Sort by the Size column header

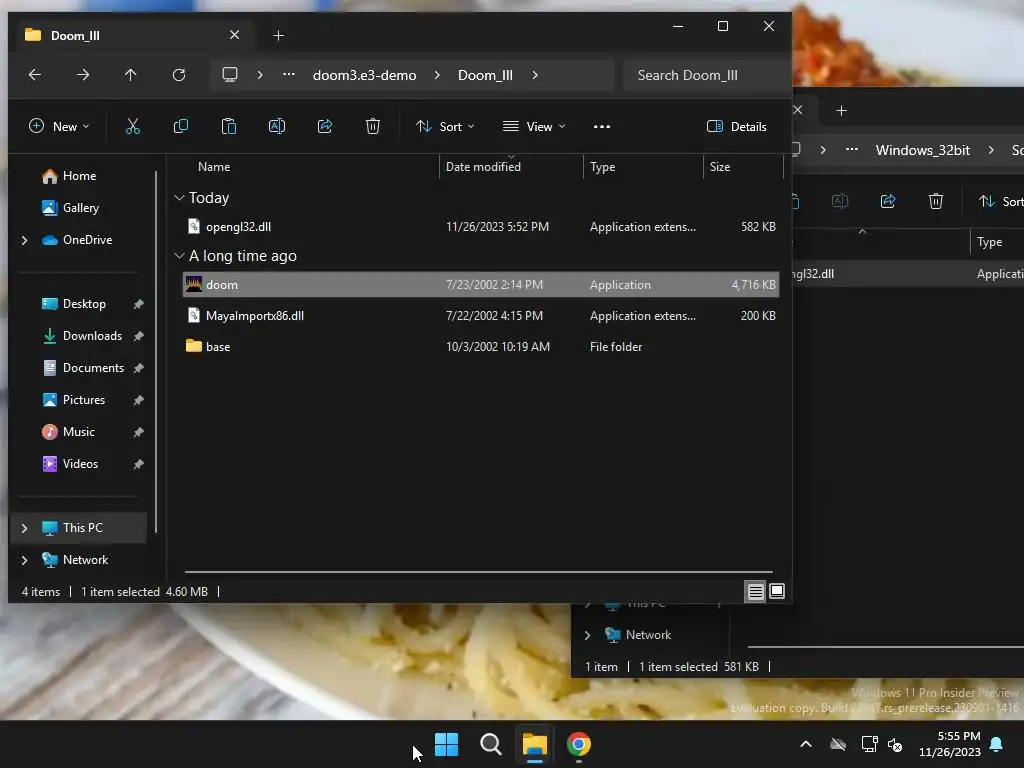tap(720, 167)
